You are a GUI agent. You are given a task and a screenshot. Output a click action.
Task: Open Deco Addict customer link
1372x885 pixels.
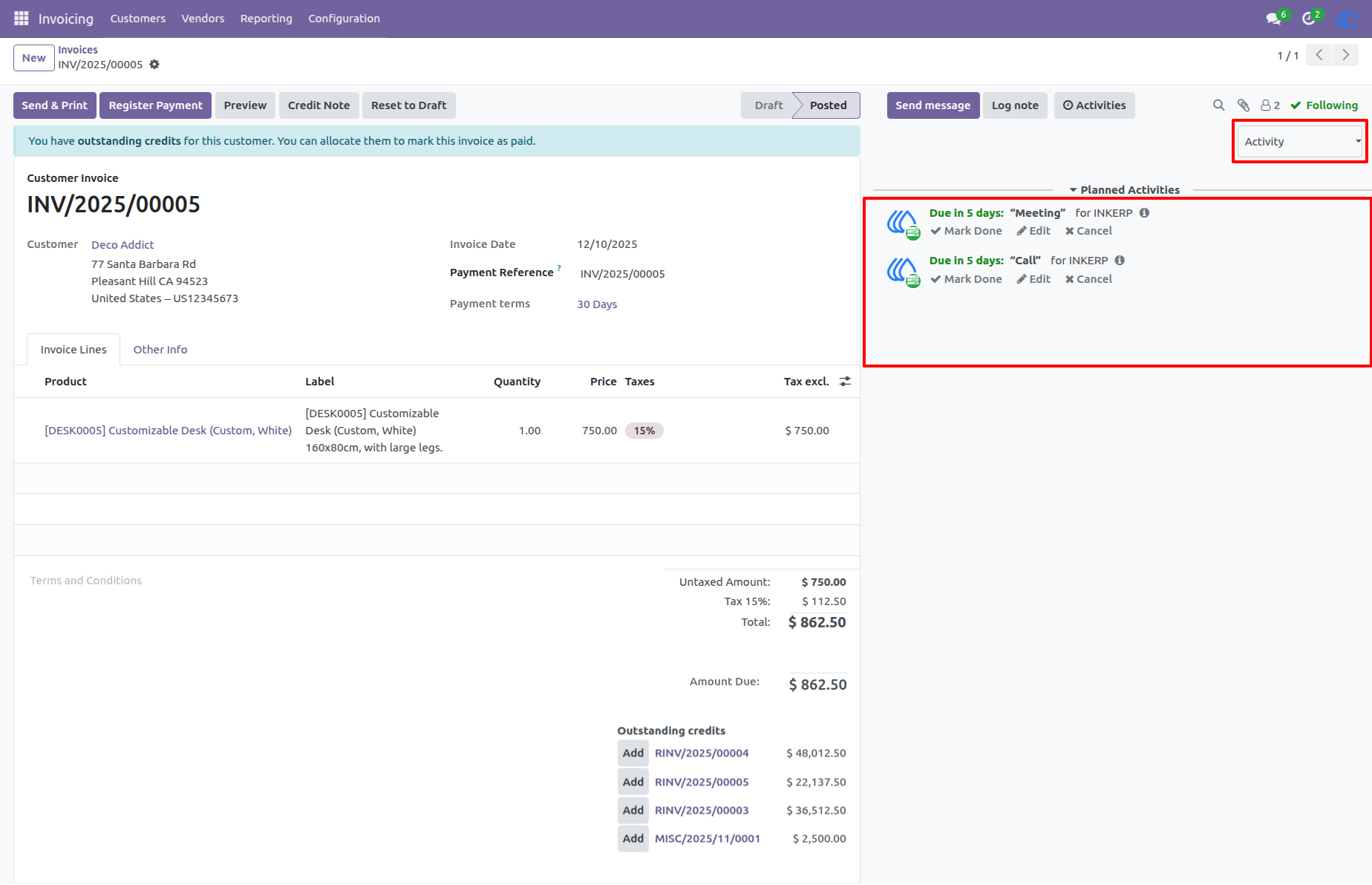[x=122, y=245]
